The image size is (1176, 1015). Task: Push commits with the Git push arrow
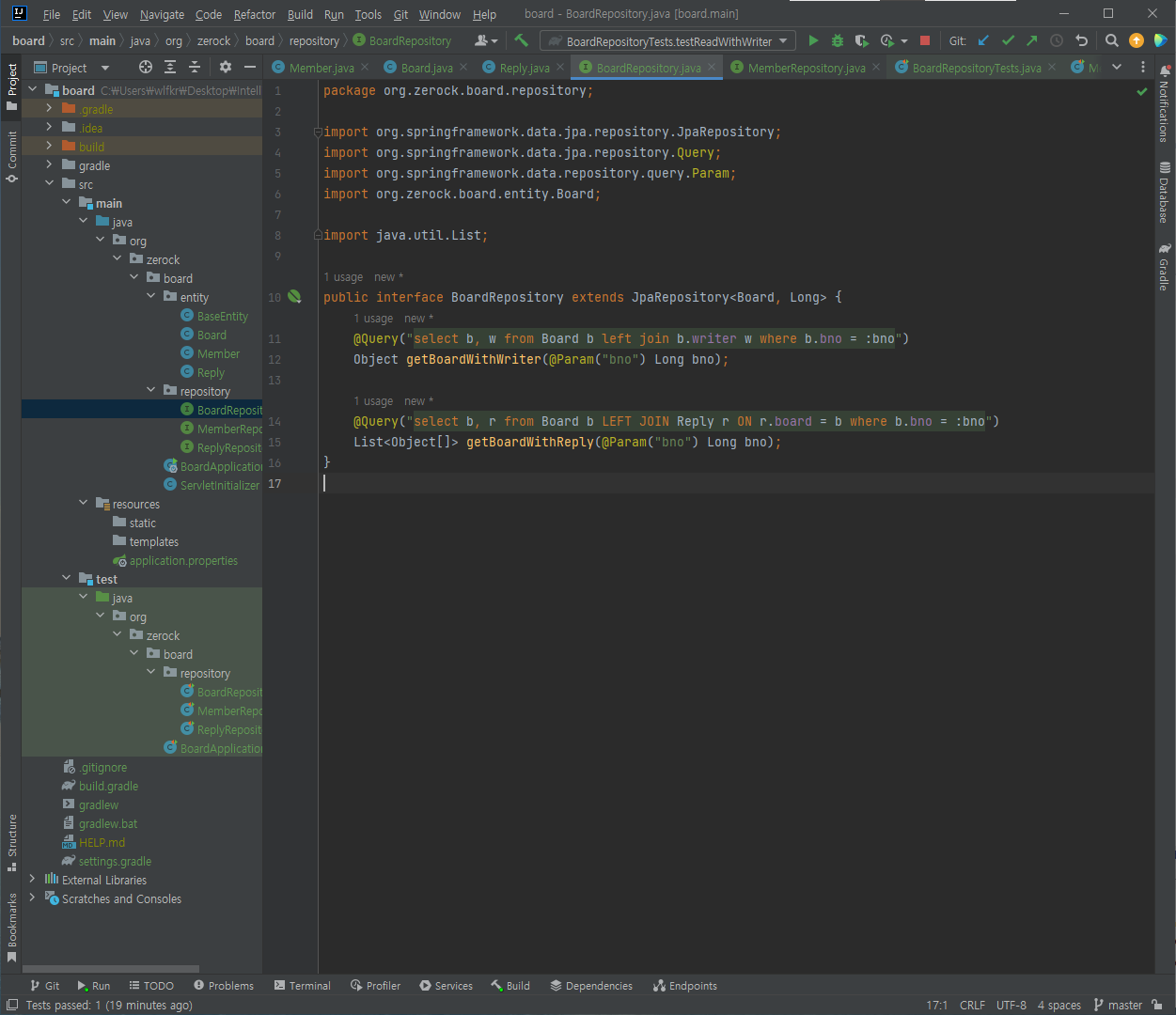tap(1032, 40)
